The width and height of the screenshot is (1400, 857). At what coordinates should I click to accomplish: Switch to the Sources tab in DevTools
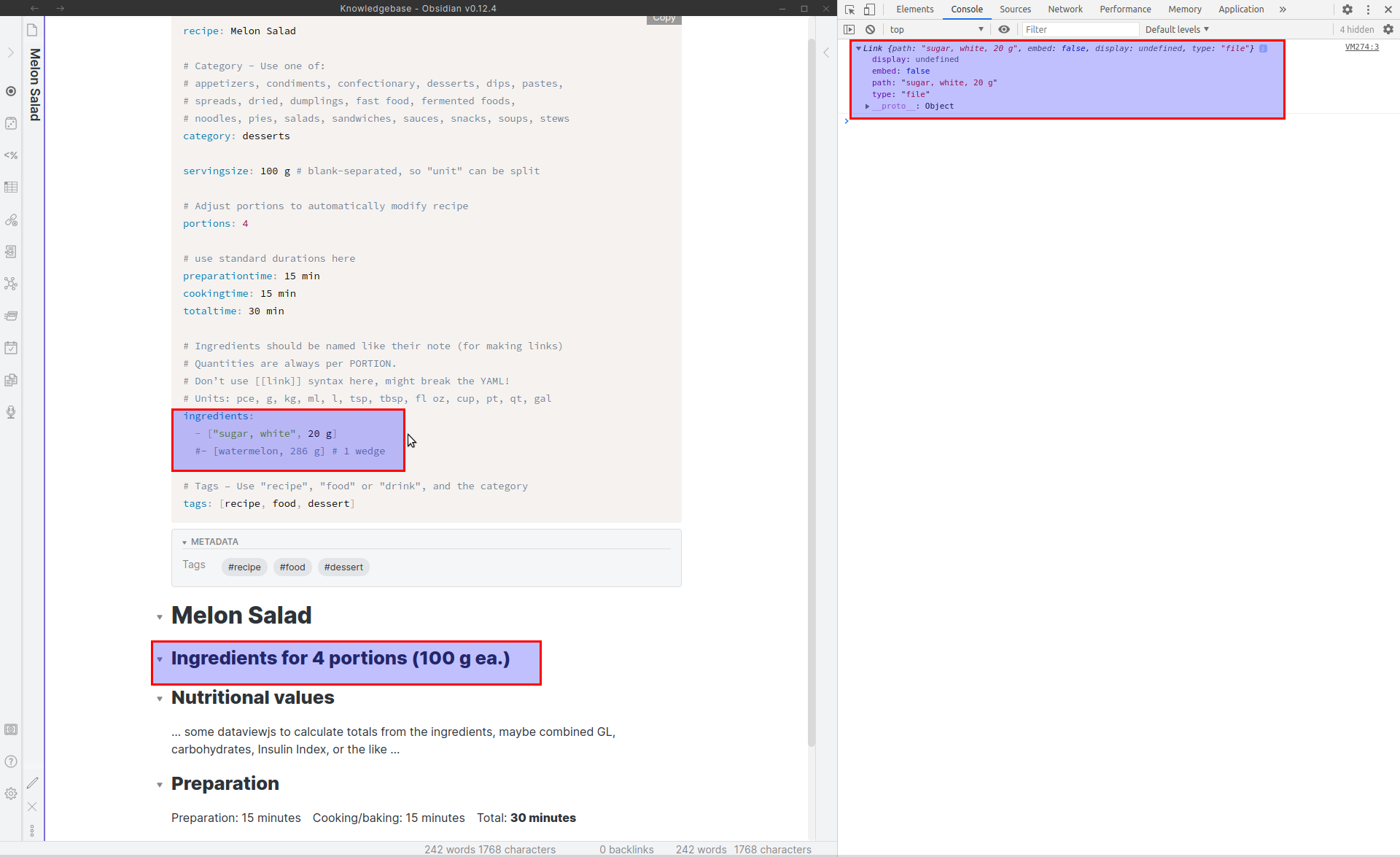point(1015,9)
